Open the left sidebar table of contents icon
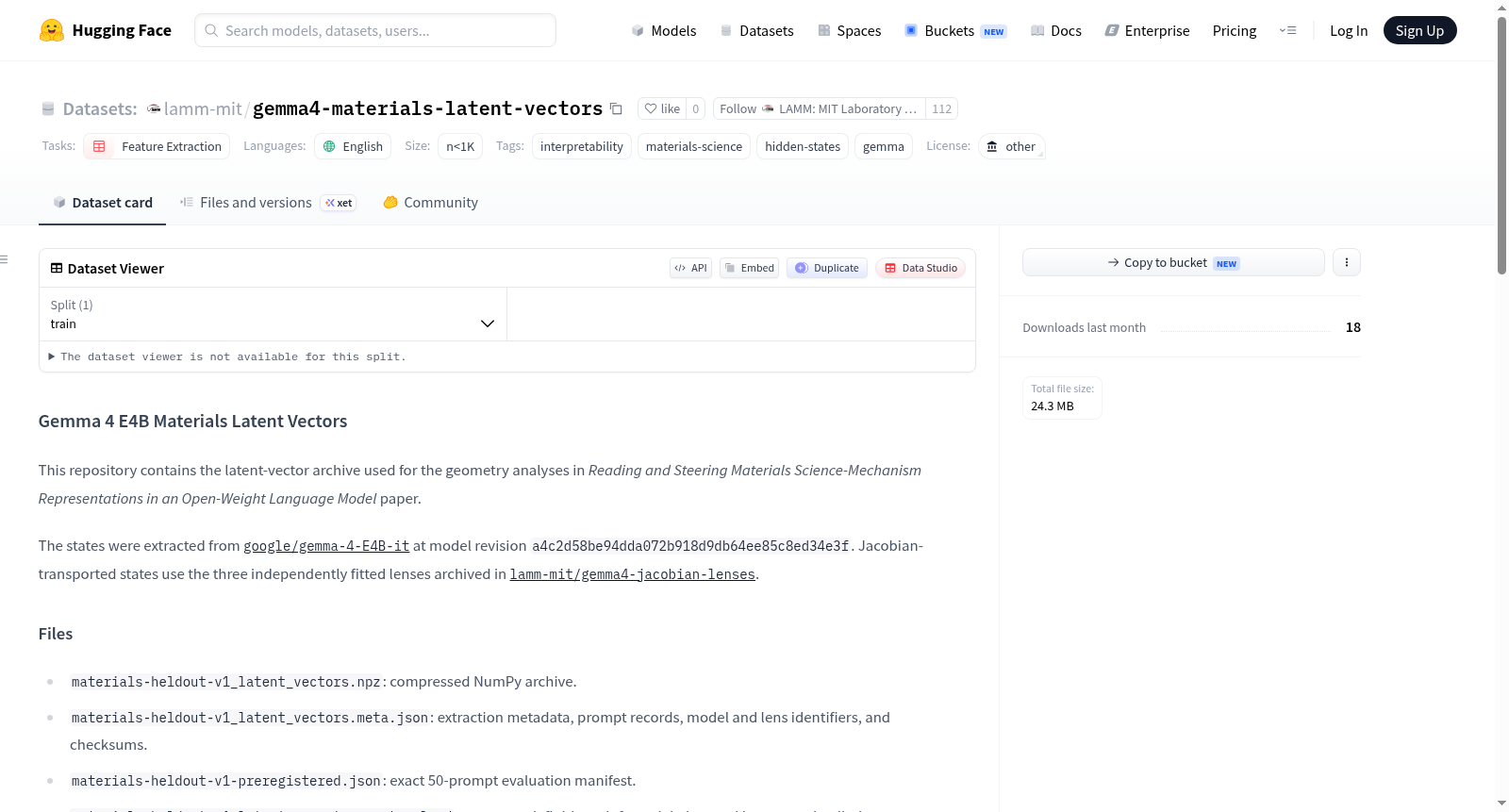Screen dimensions: 1509x812 tap(5, 259)
